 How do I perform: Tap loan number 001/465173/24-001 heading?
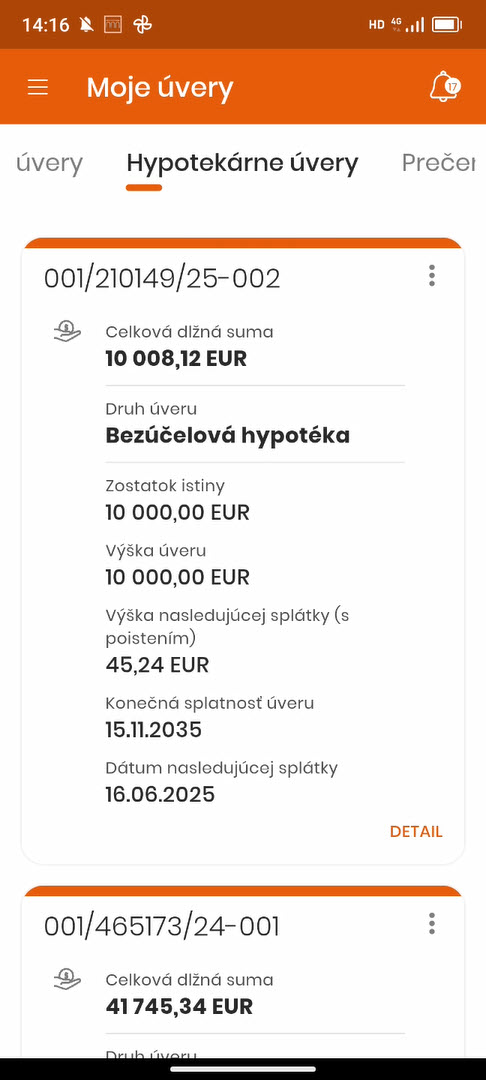(x=162, y=926)
